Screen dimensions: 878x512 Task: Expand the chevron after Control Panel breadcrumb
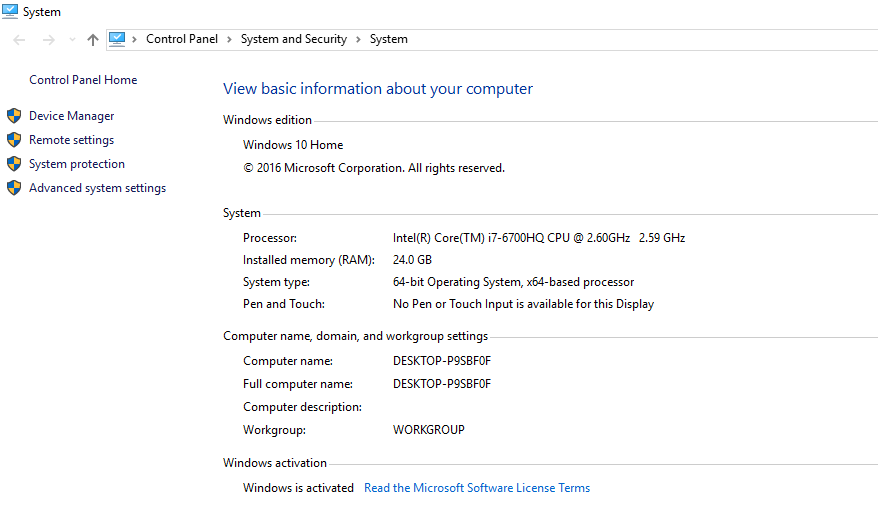tap(228, 40)
